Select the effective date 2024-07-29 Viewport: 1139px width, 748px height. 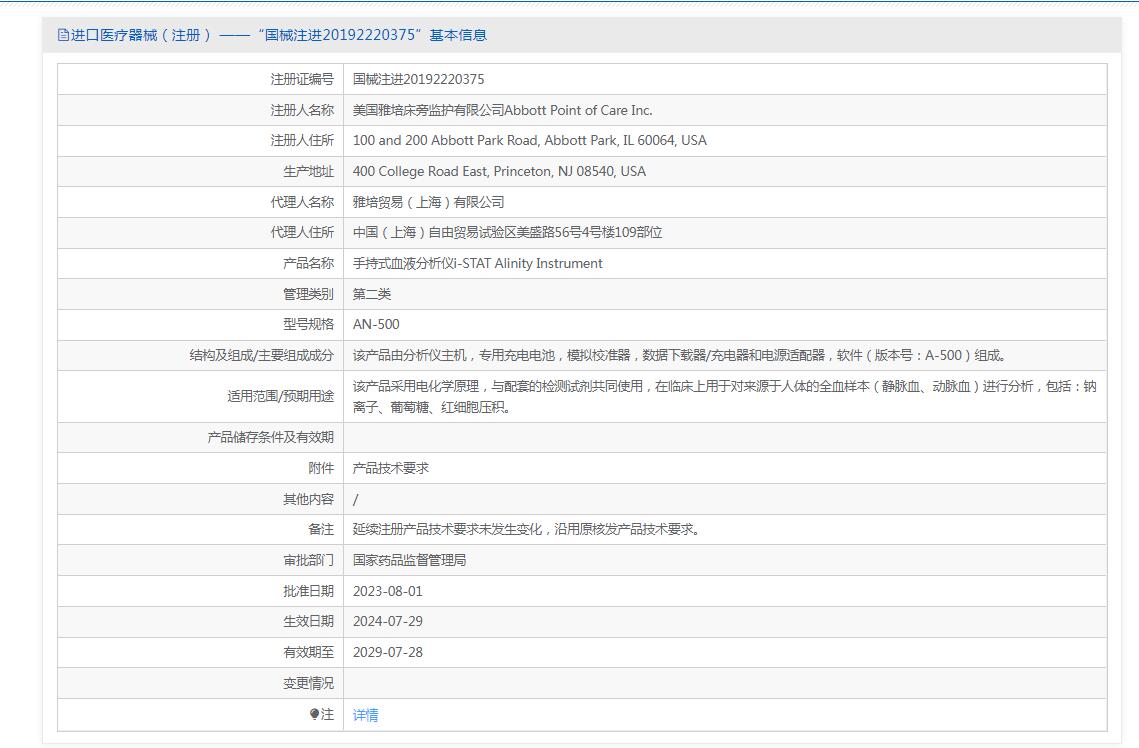coord(388,622)
